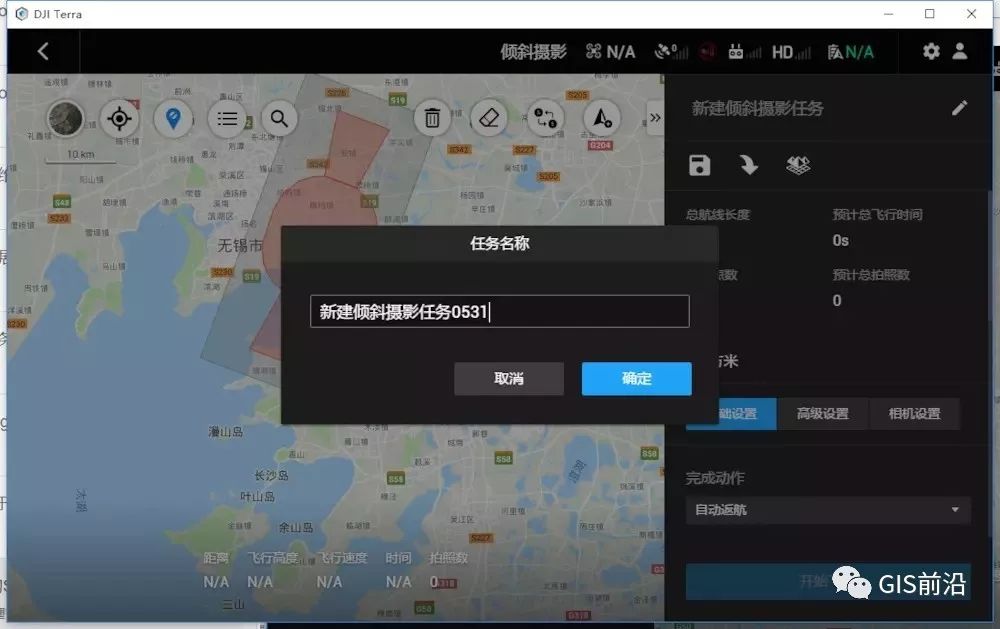Screen dimensions: 1000x629
Task: Select the eraser icon on the map toolbar
Action: [489, 118]
